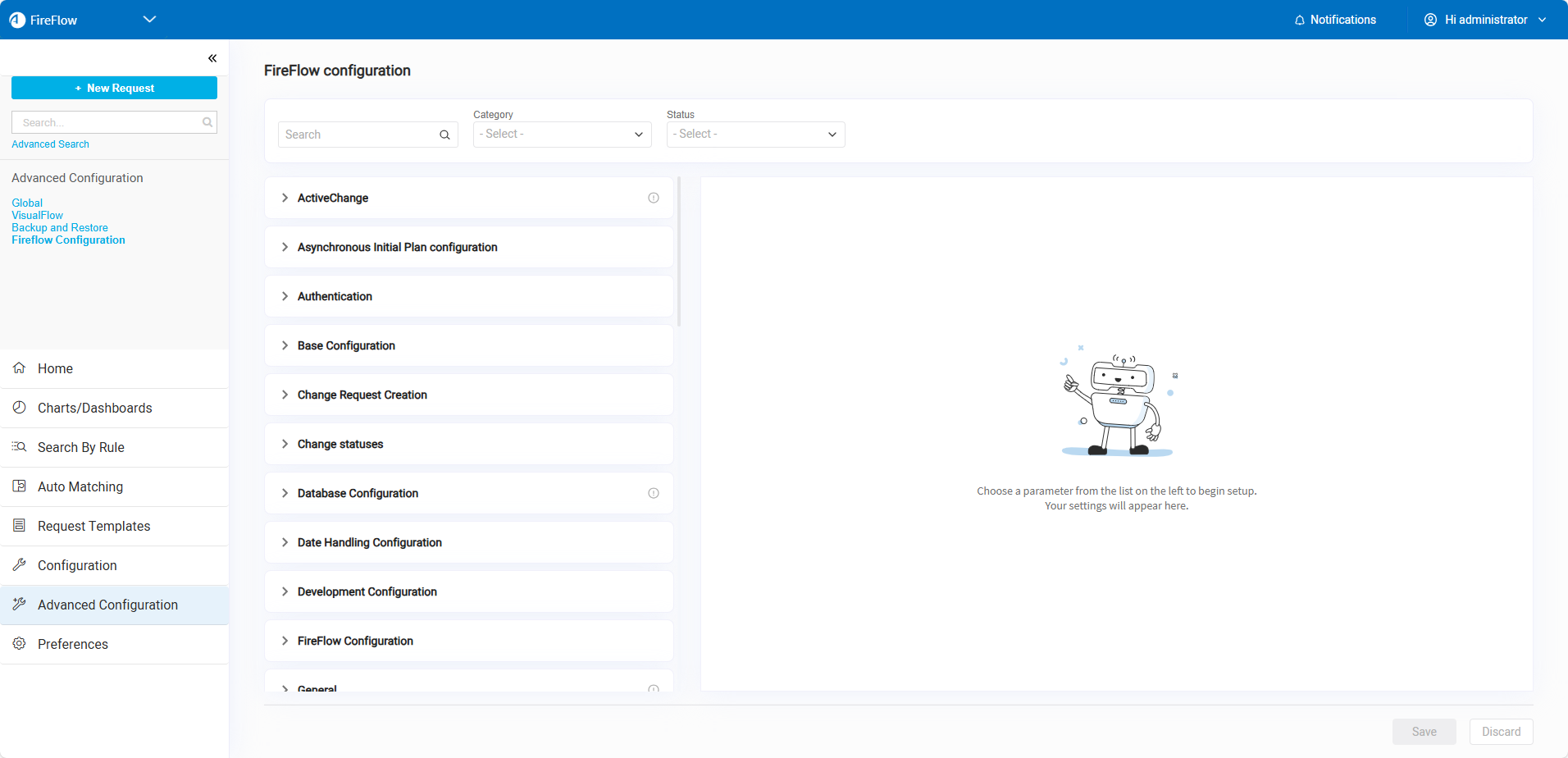Image resolution: width=1568 pixels, height=758 pixels.
Task: Collapse the sidebar with double-chevron icon
Action: point(212,58)
